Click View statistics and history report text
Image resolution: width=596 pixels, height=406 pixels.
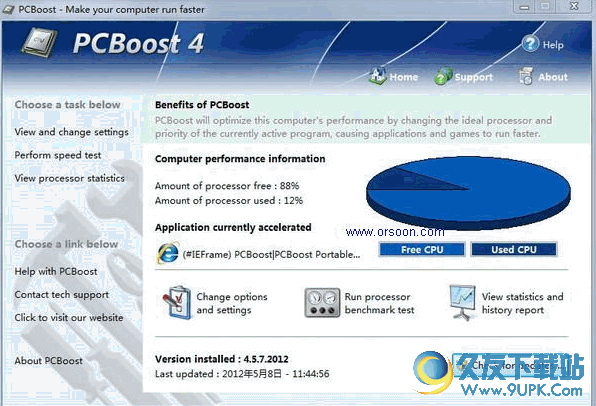click(x=523, y=303)
